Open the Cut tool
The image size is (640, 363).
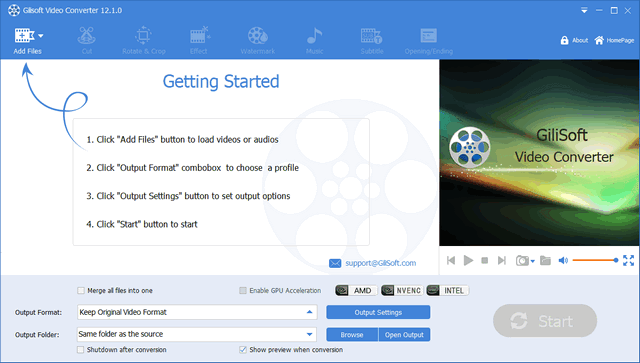[87, 41]
